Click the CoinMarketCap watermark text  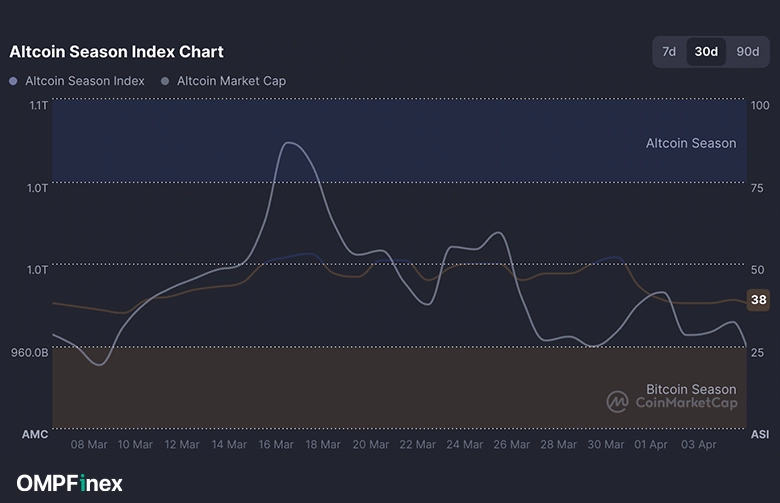(x=686, y=403)
